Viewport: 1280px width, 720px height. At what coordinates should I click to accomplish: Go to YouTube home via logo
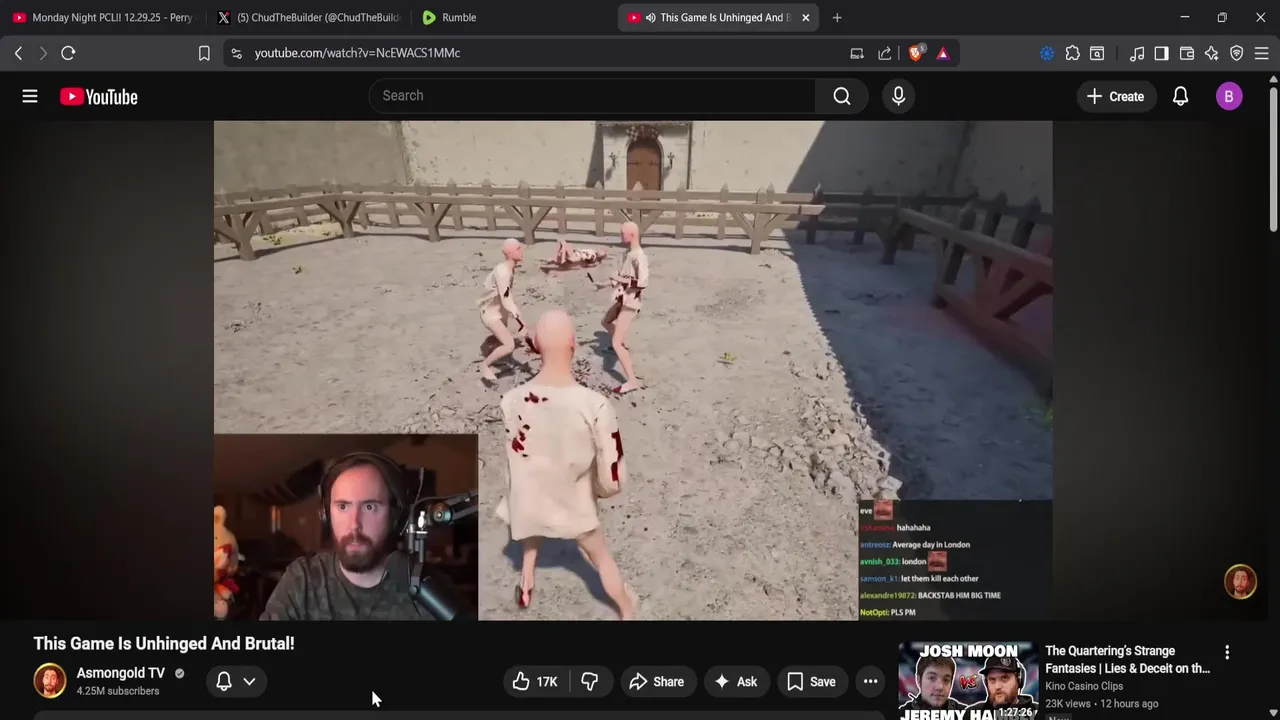coord(98,96)
